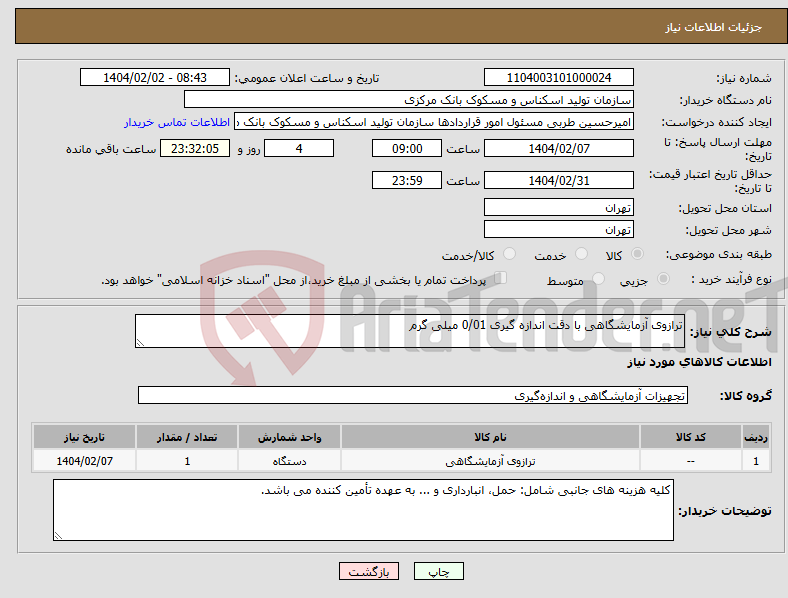Click the response deadline date 1404/02/07 field

click(558, 148)
